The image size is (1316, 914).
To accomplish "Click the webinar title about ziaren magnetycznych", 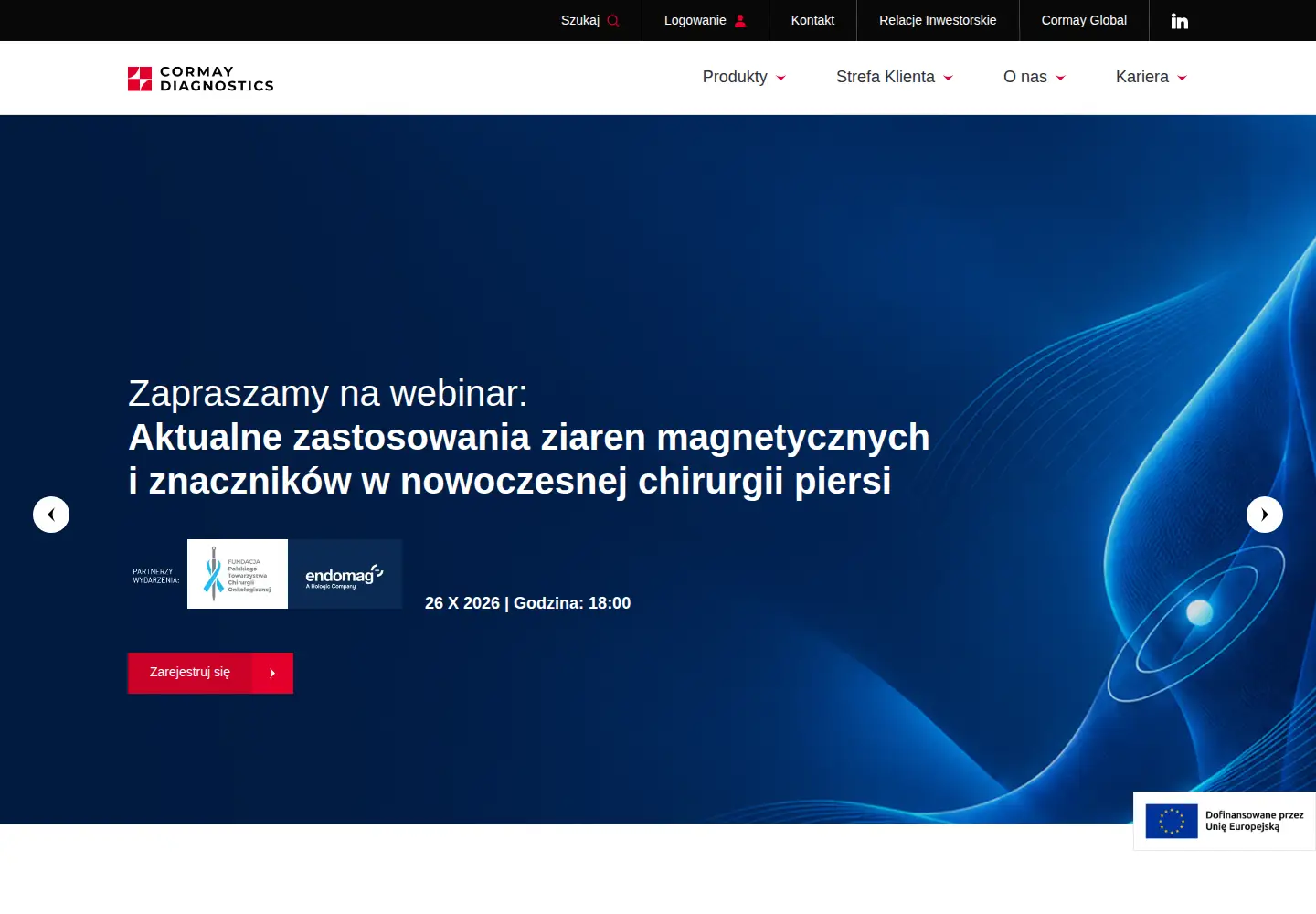I will click(529, 459).
